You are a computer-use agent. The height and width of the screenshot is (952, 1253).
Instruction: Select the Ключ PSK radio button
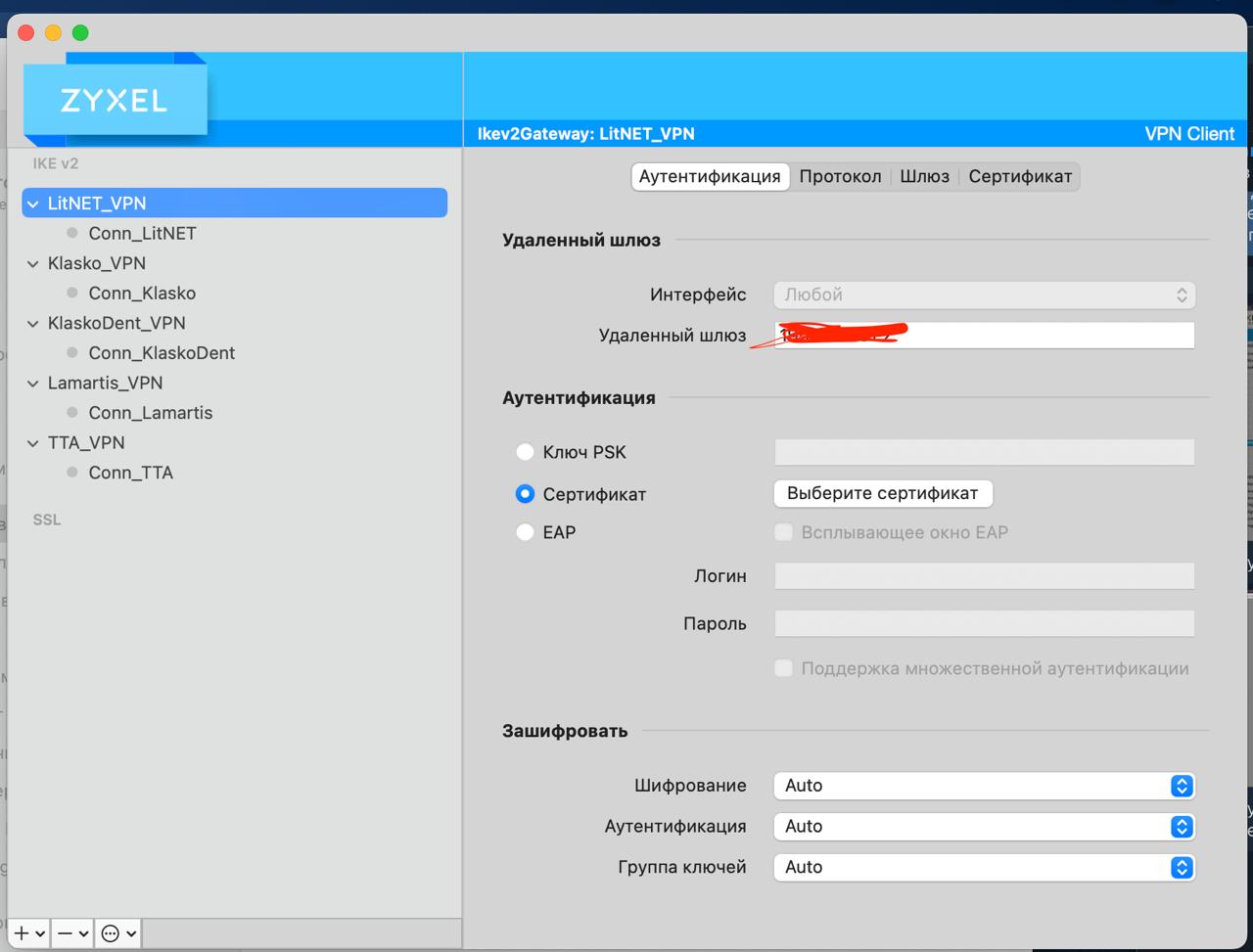pyautogui.click(x=525, y=452)
